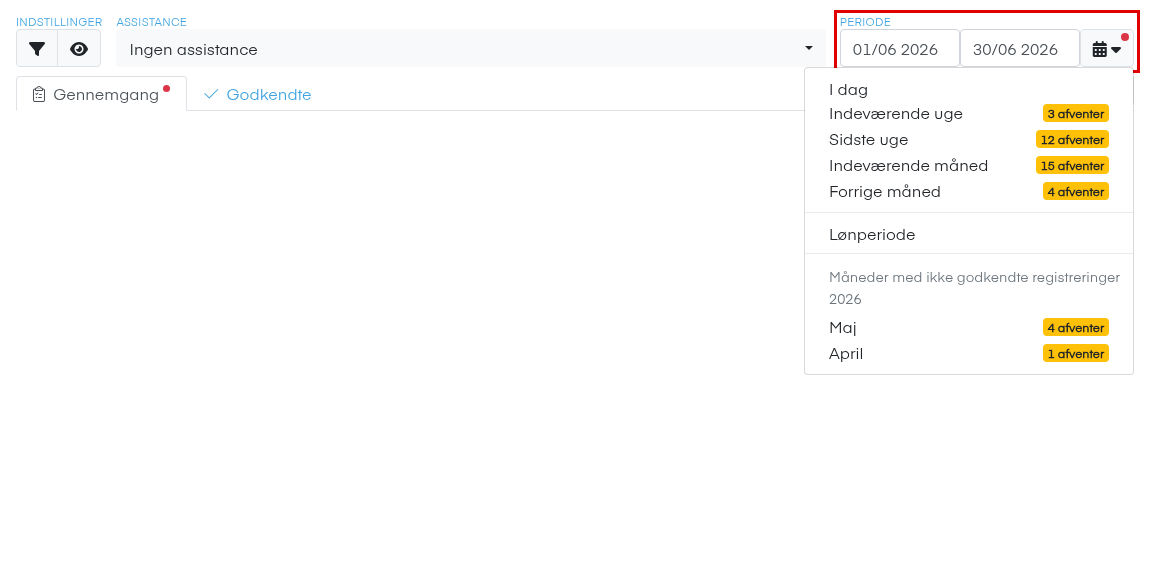Click the clipboard icon on Gennemgang tab
1150x573 pixels.
click(40, 95)
